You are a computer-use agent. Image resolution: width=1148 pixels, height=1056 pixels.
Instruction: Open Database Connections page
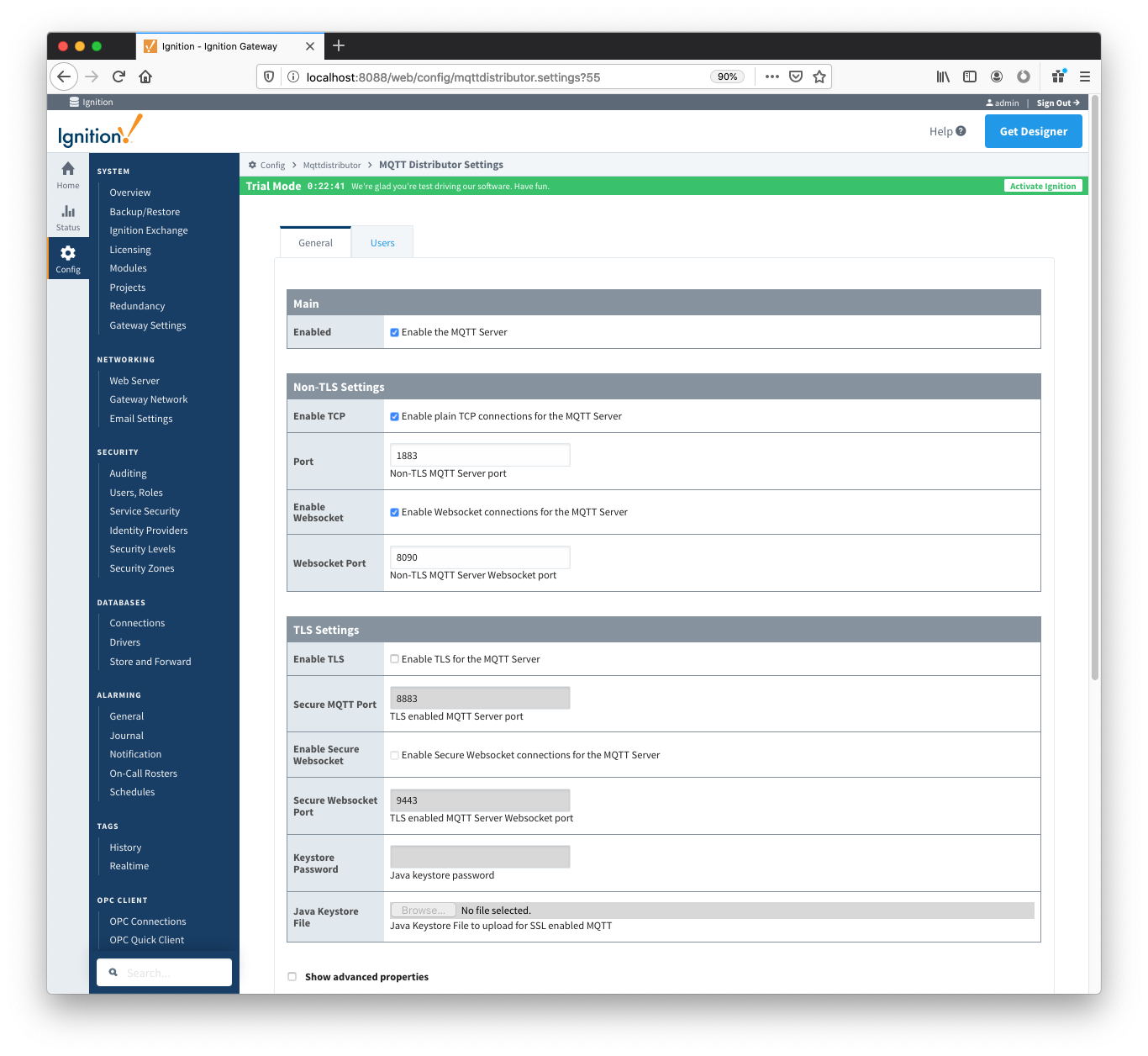coord(137,623)
